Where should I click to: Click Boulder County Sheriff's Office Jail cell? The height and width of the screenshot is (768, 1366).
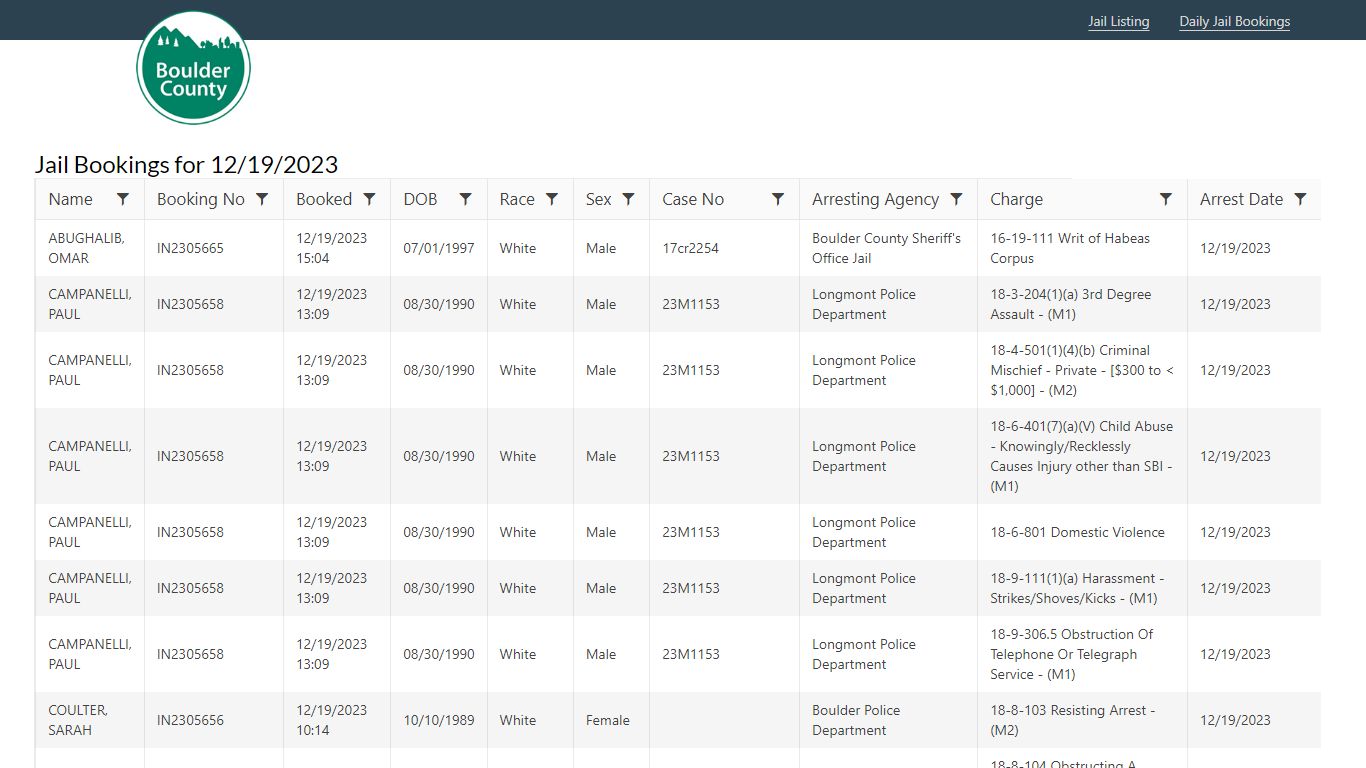coord(886,248)
